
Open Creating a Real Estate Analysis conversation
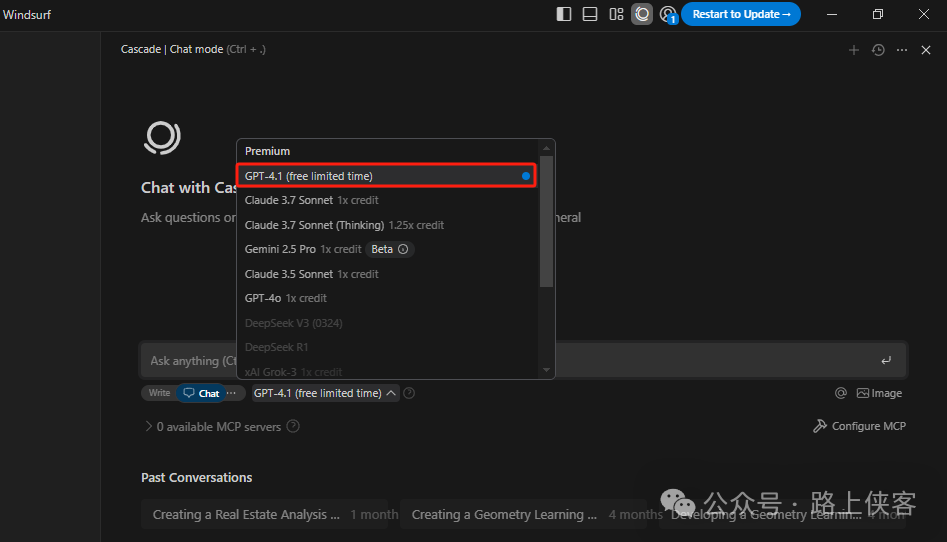tap(265, 514)
